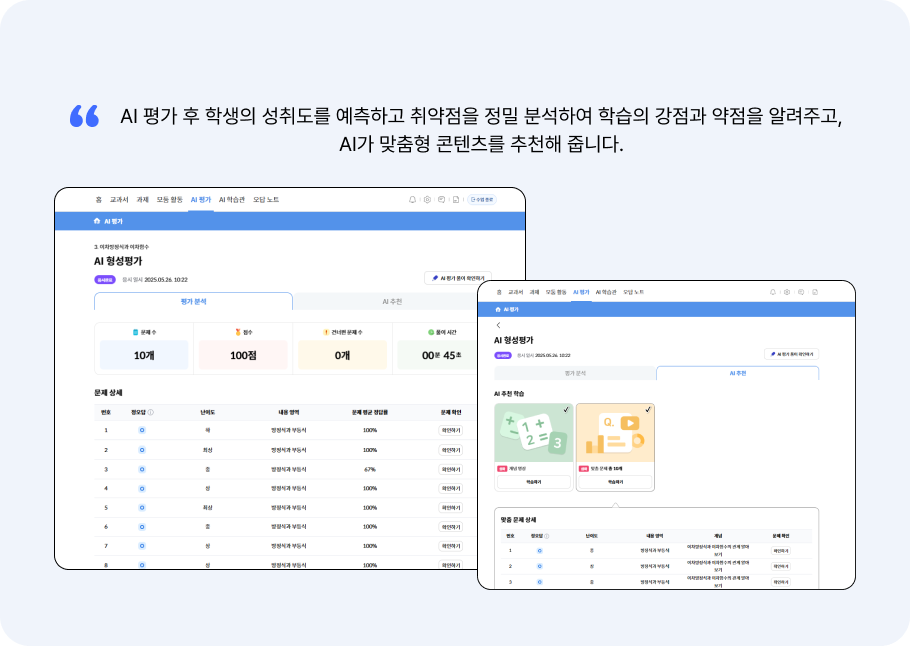This screenshot has width=910, height=646.
Task: Open the chat message icon in left window
Action: tap(442, 200)
